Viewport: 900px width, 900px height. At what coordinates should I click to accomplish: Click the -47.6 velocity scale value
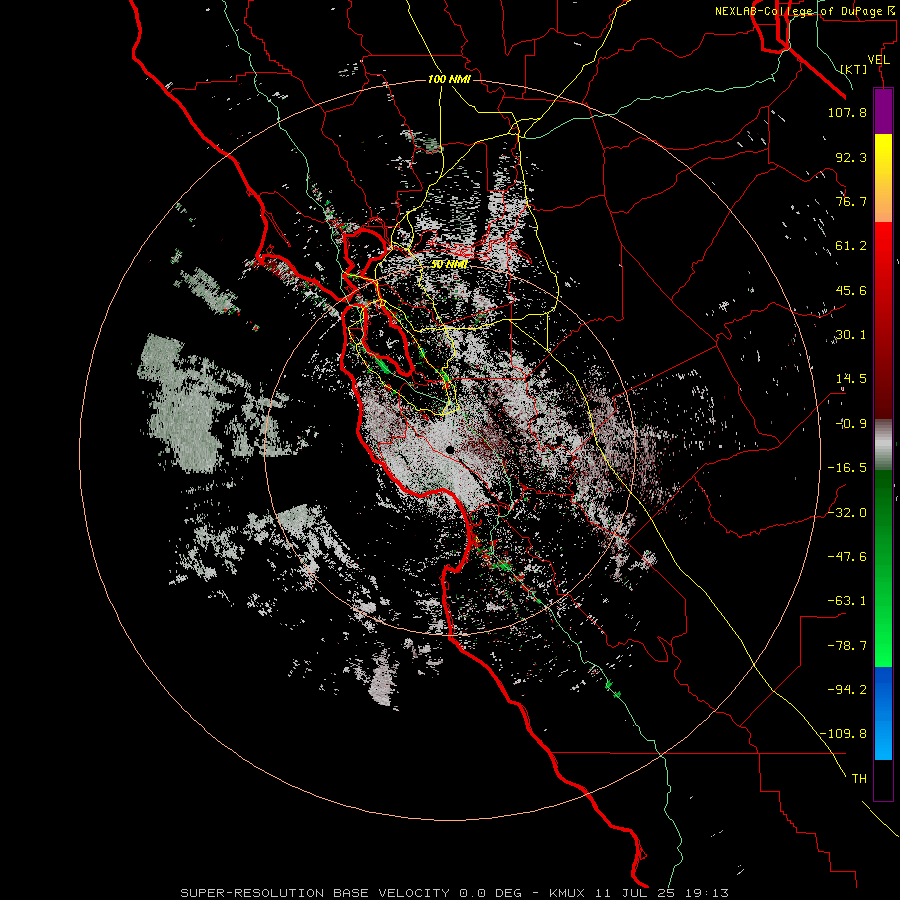847,556
